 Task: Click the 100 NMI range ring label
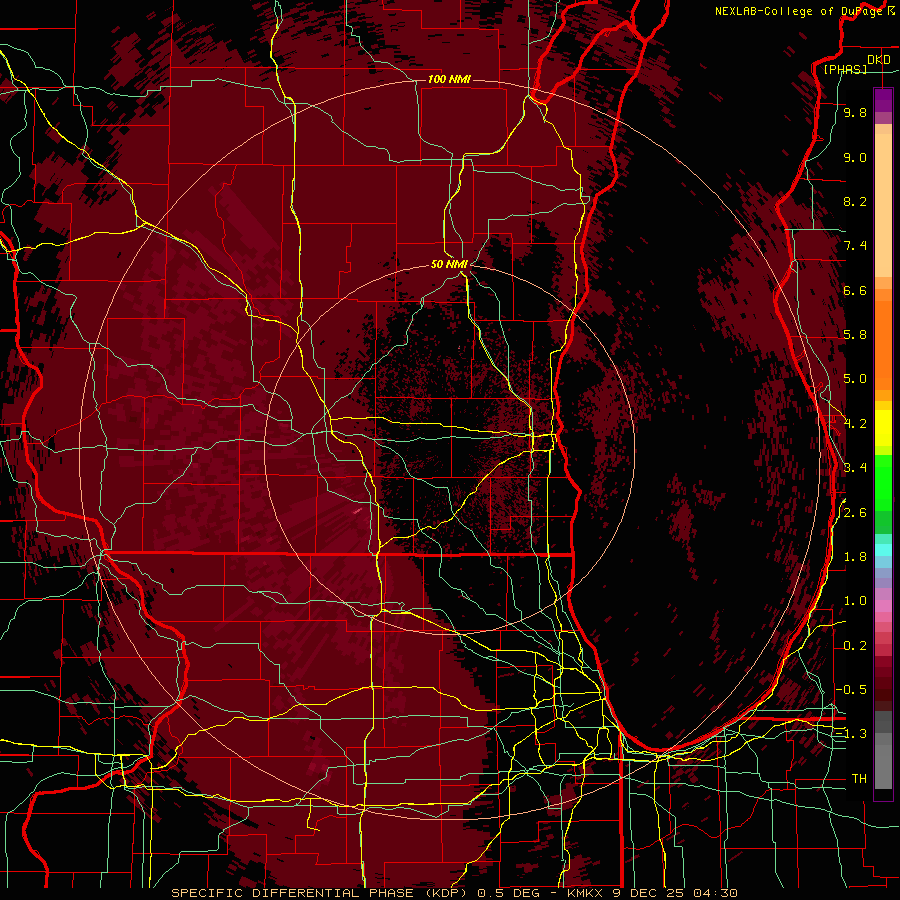pyautogui.click(x=449, y=79)
